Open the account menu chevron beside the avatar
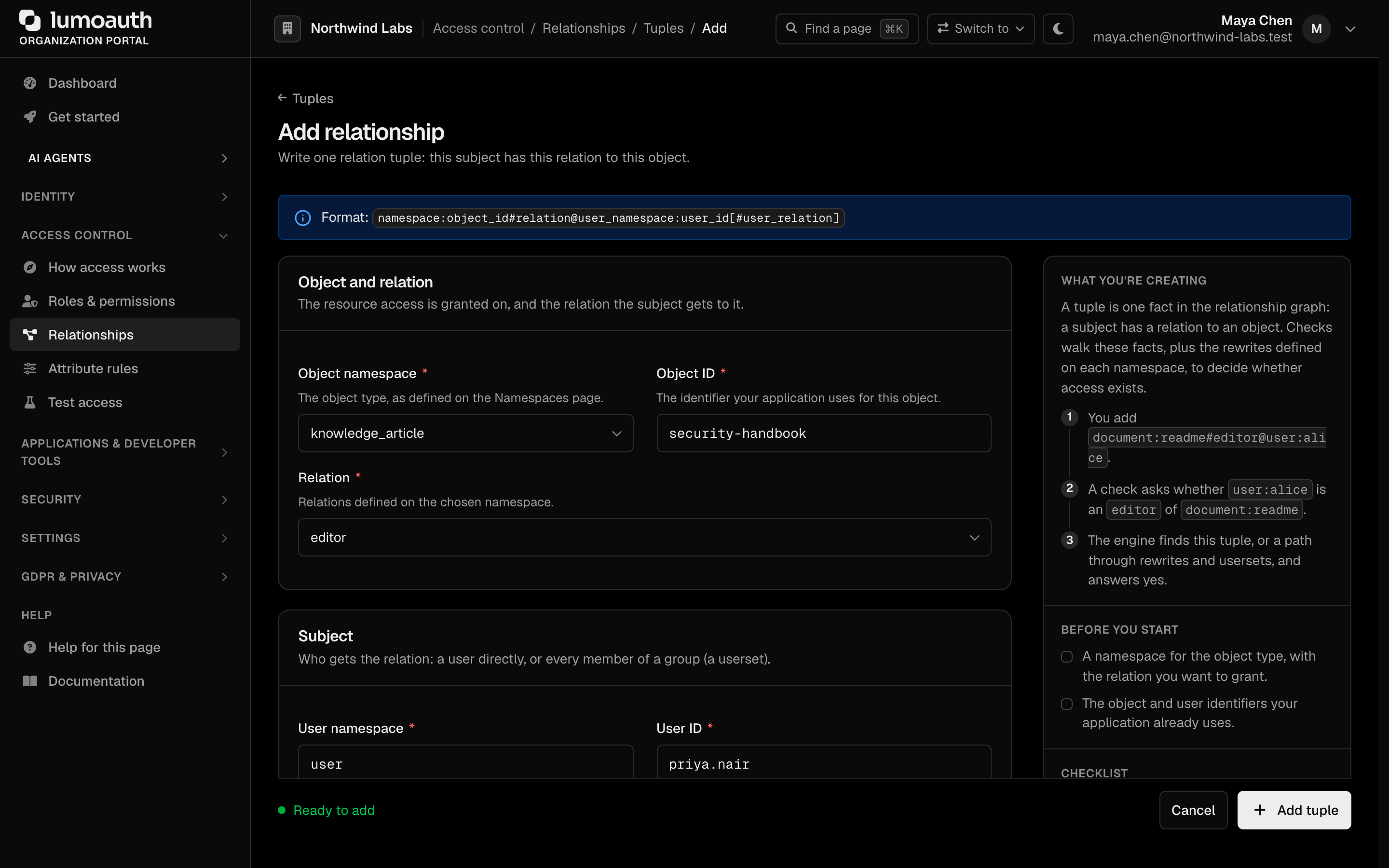 (1350, 29)
